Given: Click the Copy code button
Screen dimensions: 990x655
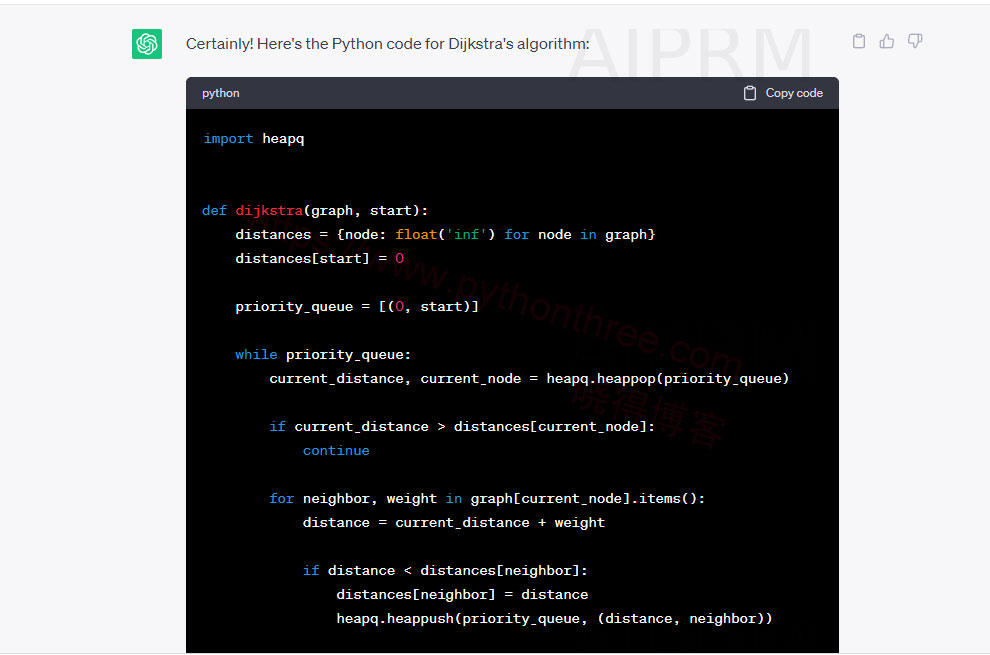Looking at the screenshot, I should click(783, 93).
